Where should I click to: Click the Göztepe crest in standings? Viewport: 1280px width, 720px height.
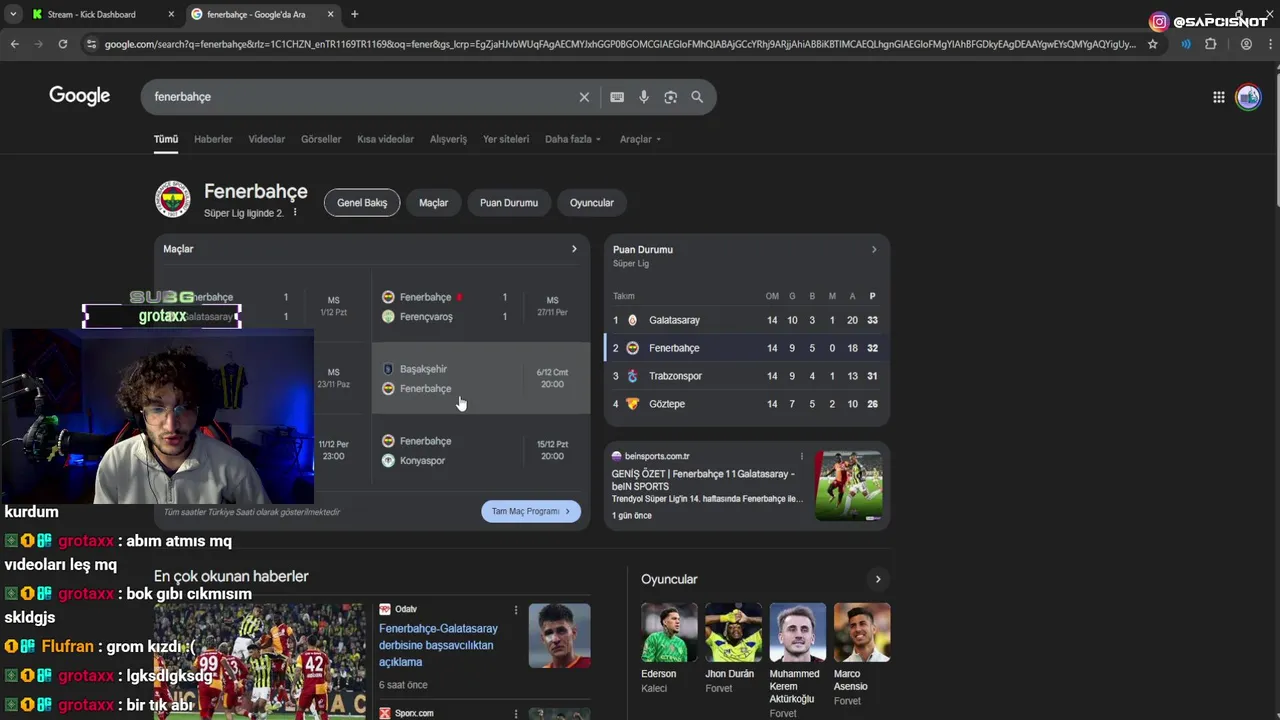pyautogui.click(x=632, y=404)
